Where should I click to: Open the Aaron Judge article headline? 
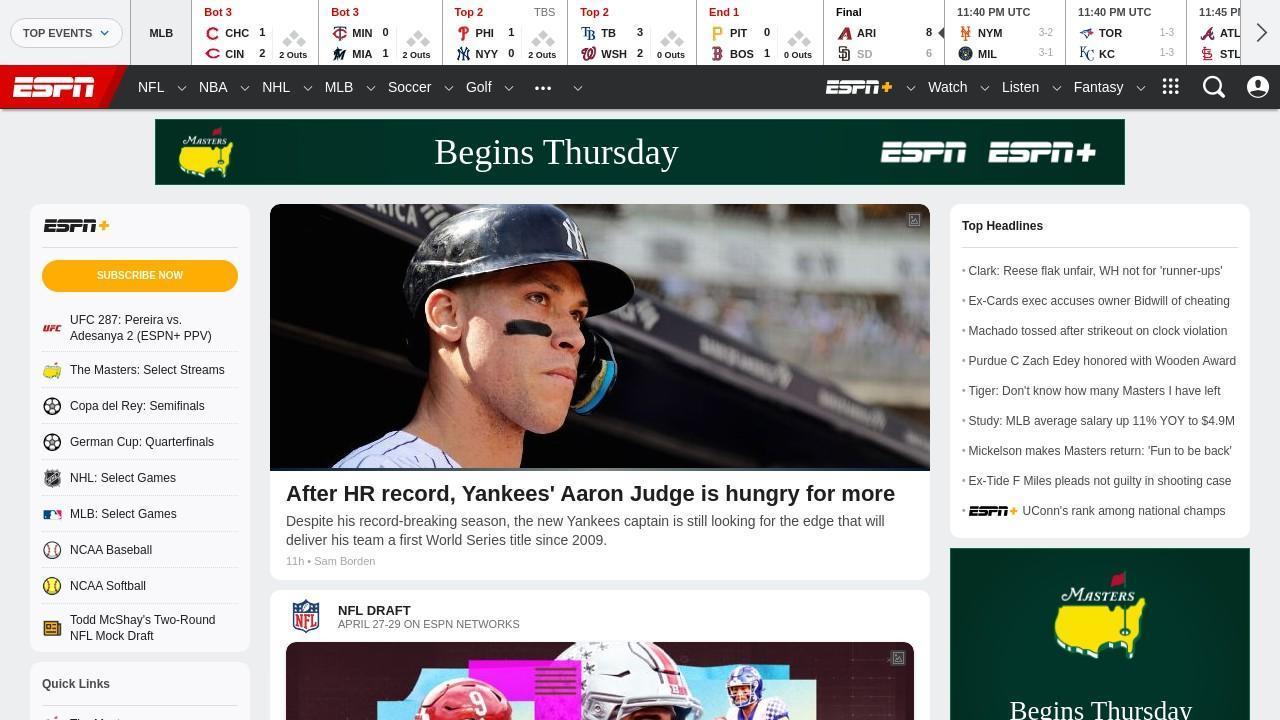[x=590, y=494]
